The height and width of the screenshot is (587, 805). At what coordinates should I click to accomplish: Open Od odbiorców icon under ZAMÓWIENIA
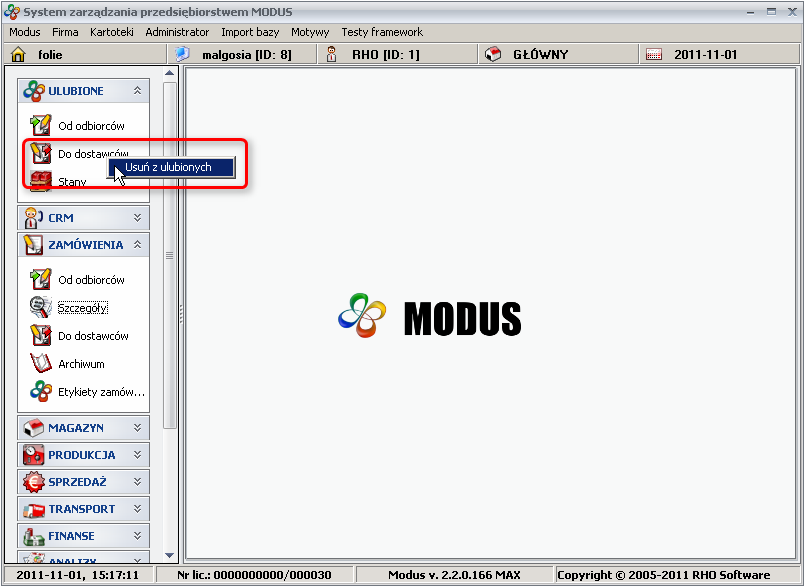[x=40, y=279]
